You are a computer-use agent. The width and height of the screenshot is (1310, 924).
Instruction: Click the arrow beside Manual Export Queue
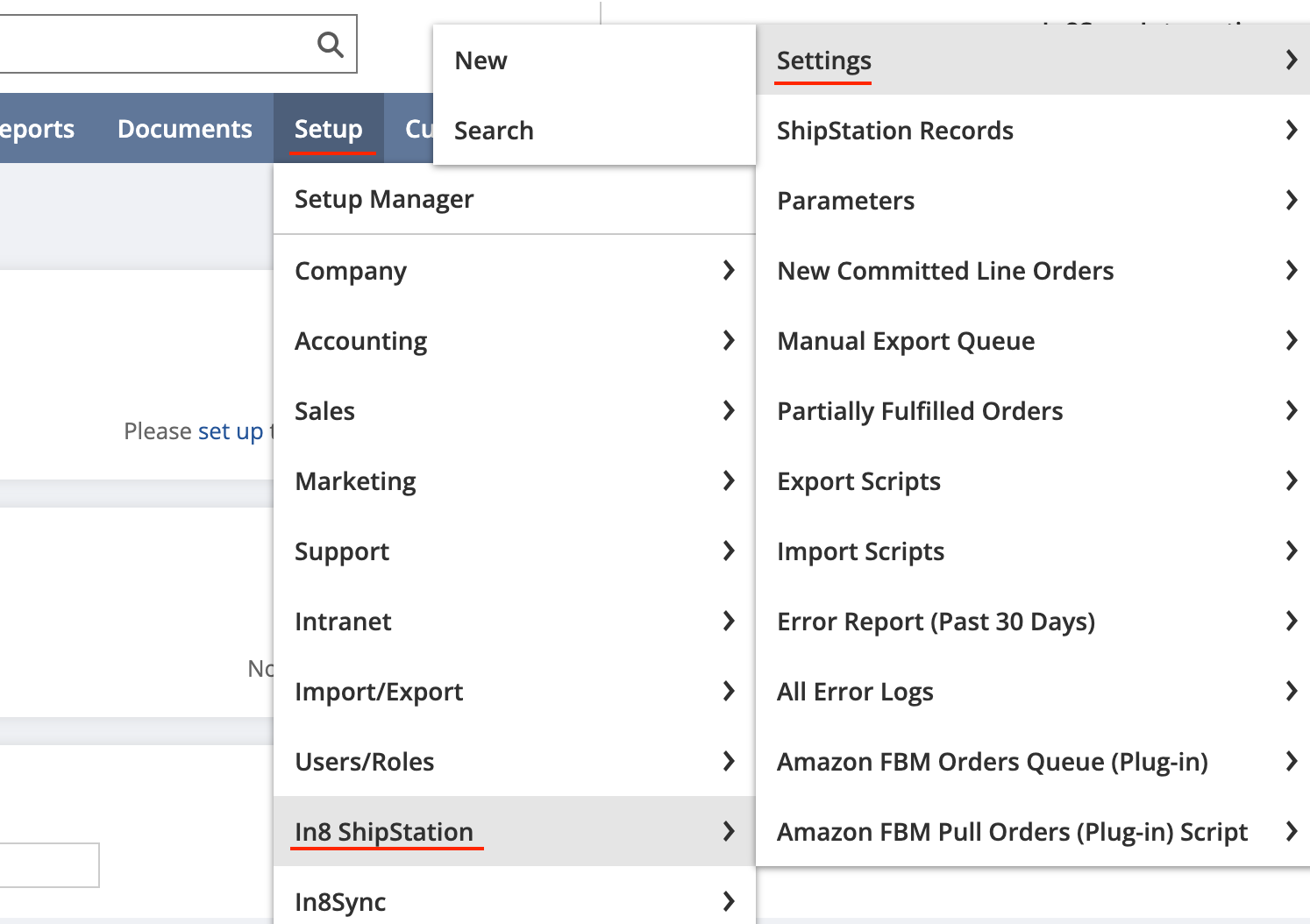[1291, 340]
